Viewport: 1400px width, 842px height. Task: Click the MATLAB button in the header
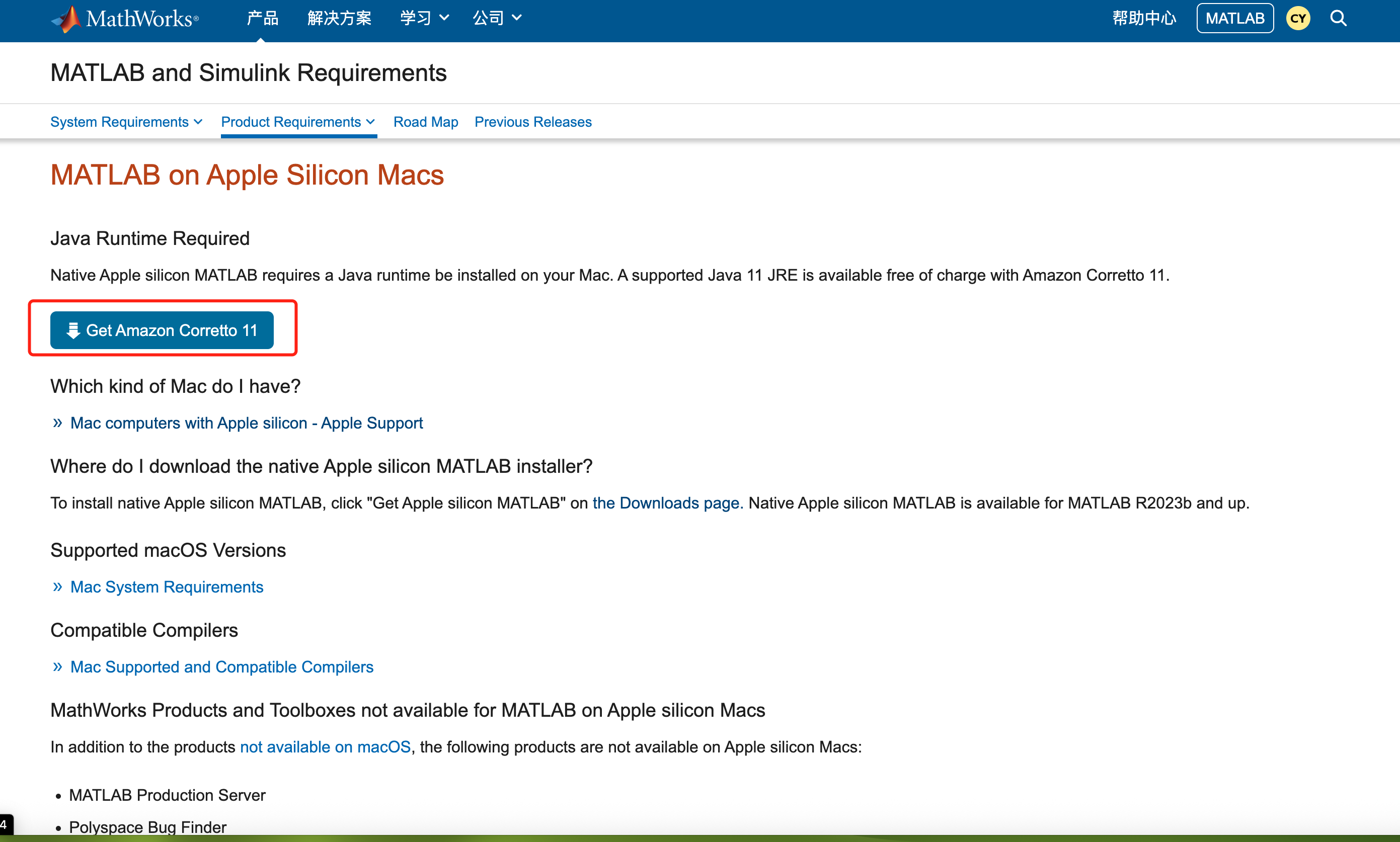[x=1234, y=19]
